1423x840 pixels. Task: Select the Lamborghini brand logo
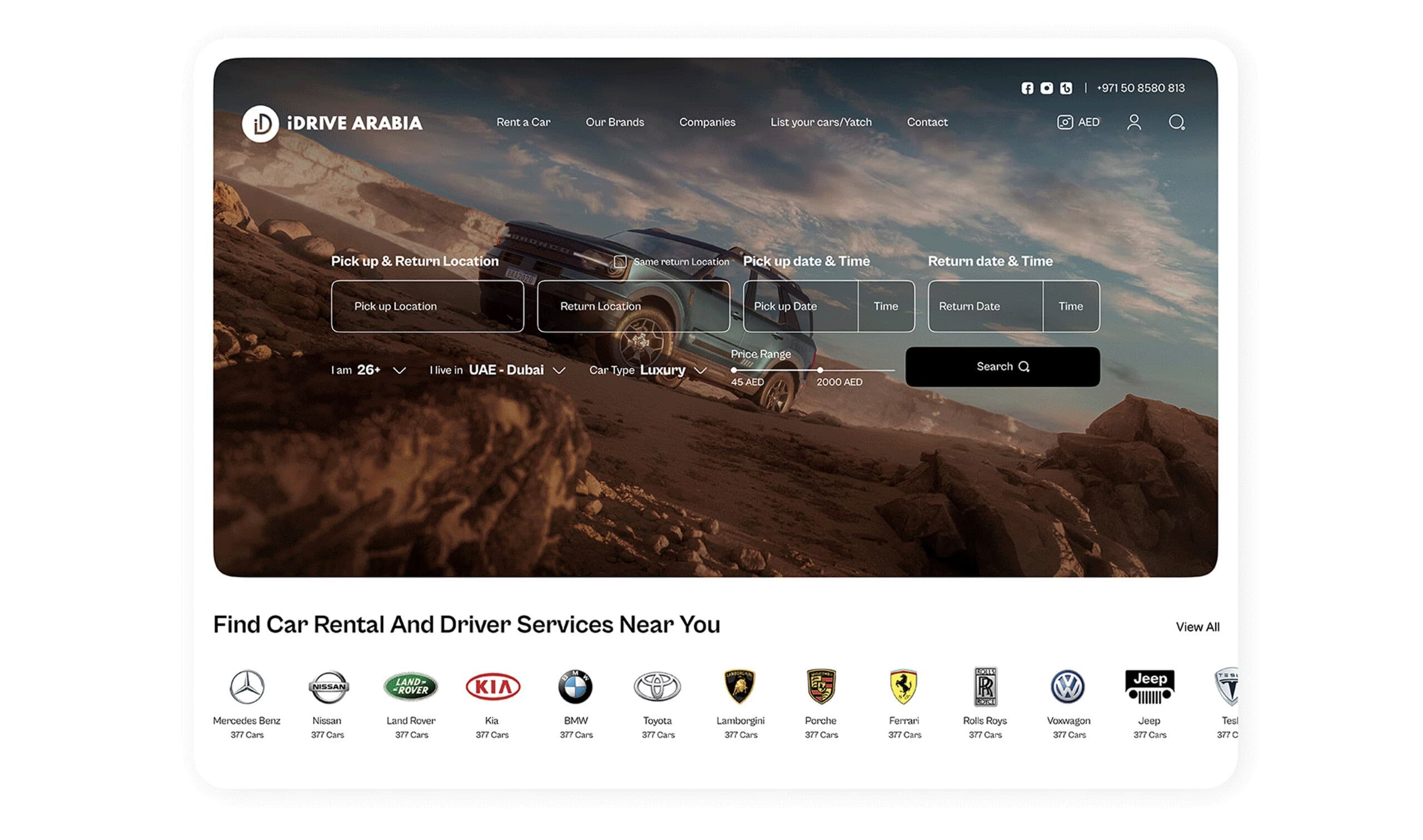click(739, 686)
